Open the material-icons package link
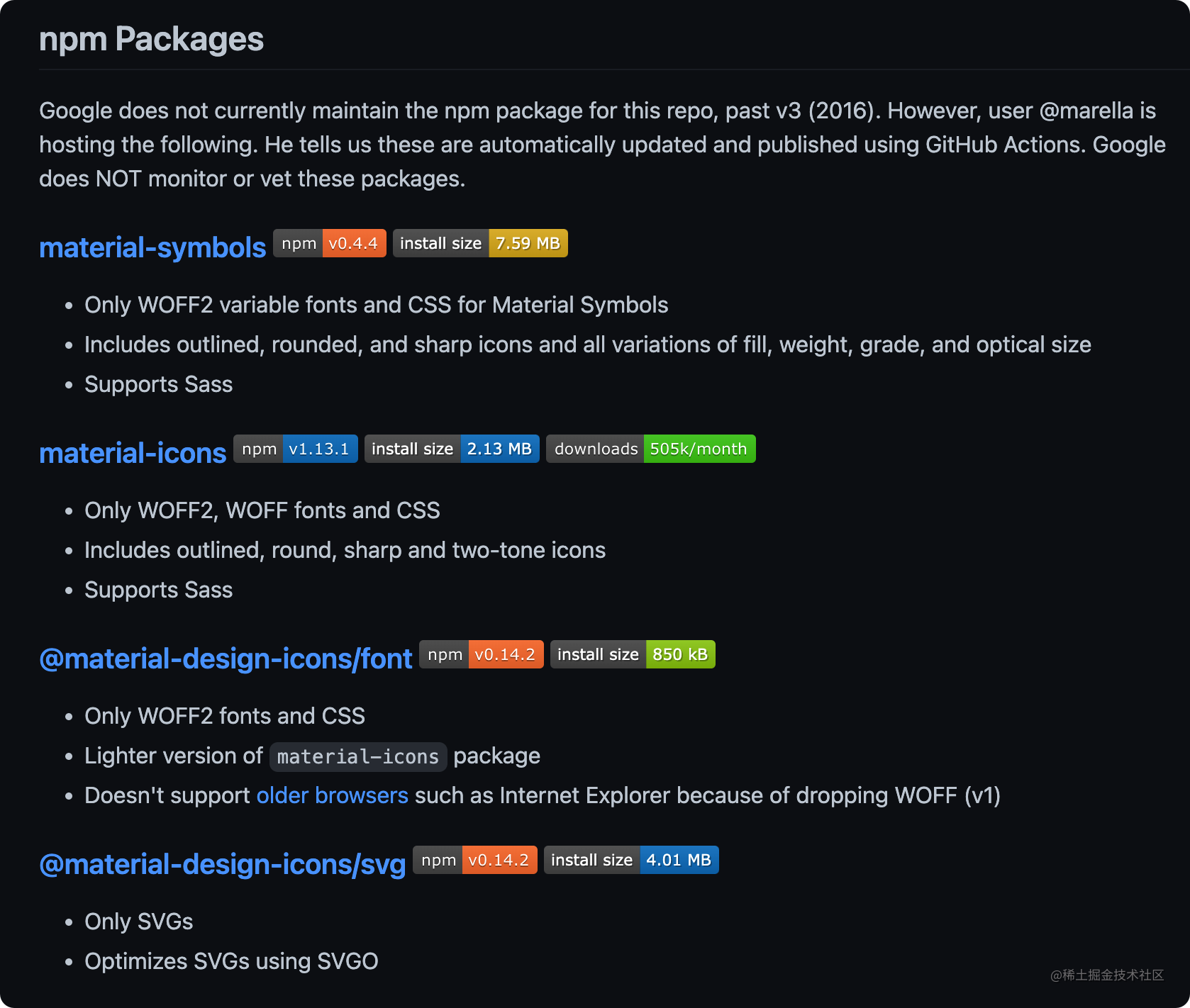Screen dimensions: 1190x1008 [133, 454]
